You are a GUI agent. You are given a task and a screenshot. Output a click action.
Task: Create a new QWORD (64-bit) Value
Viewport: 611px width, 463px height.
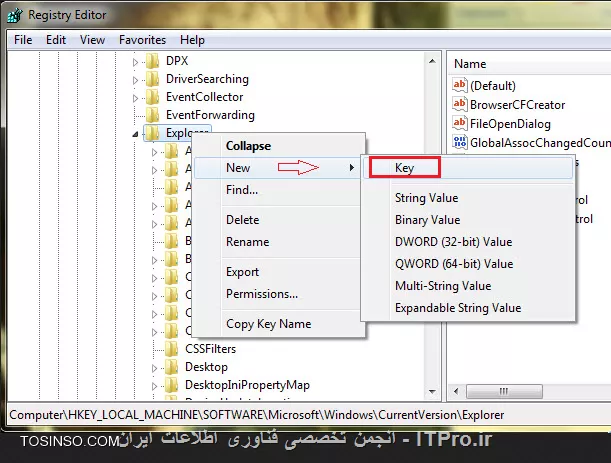(468, 264)
